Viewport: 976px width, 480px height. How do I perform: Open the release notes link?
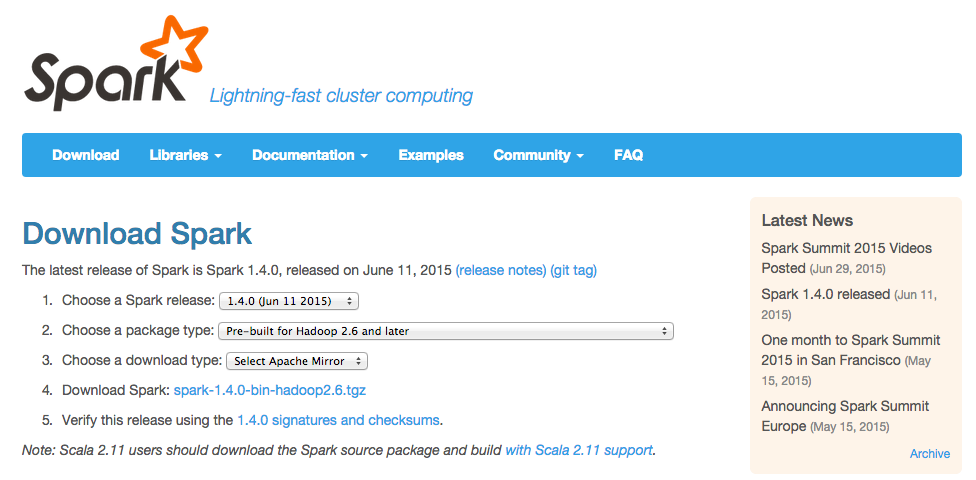point(500,271)
